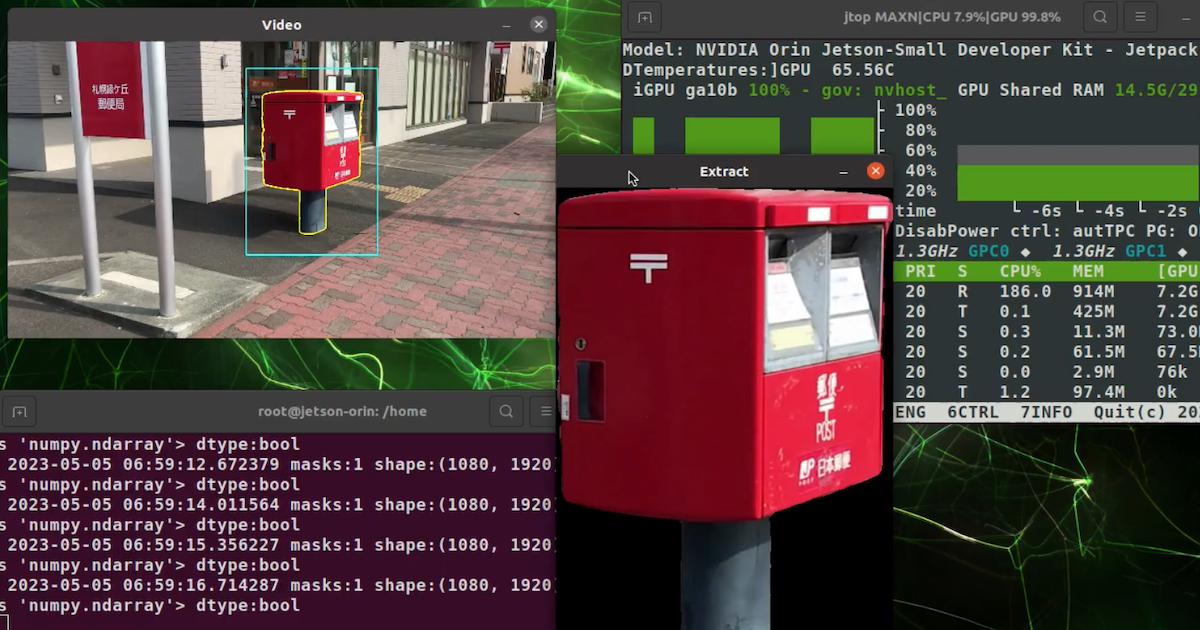Screen dimensions: 1200x630
Task: Click the GPC1 frequency label
Action: coord(1145,251)
